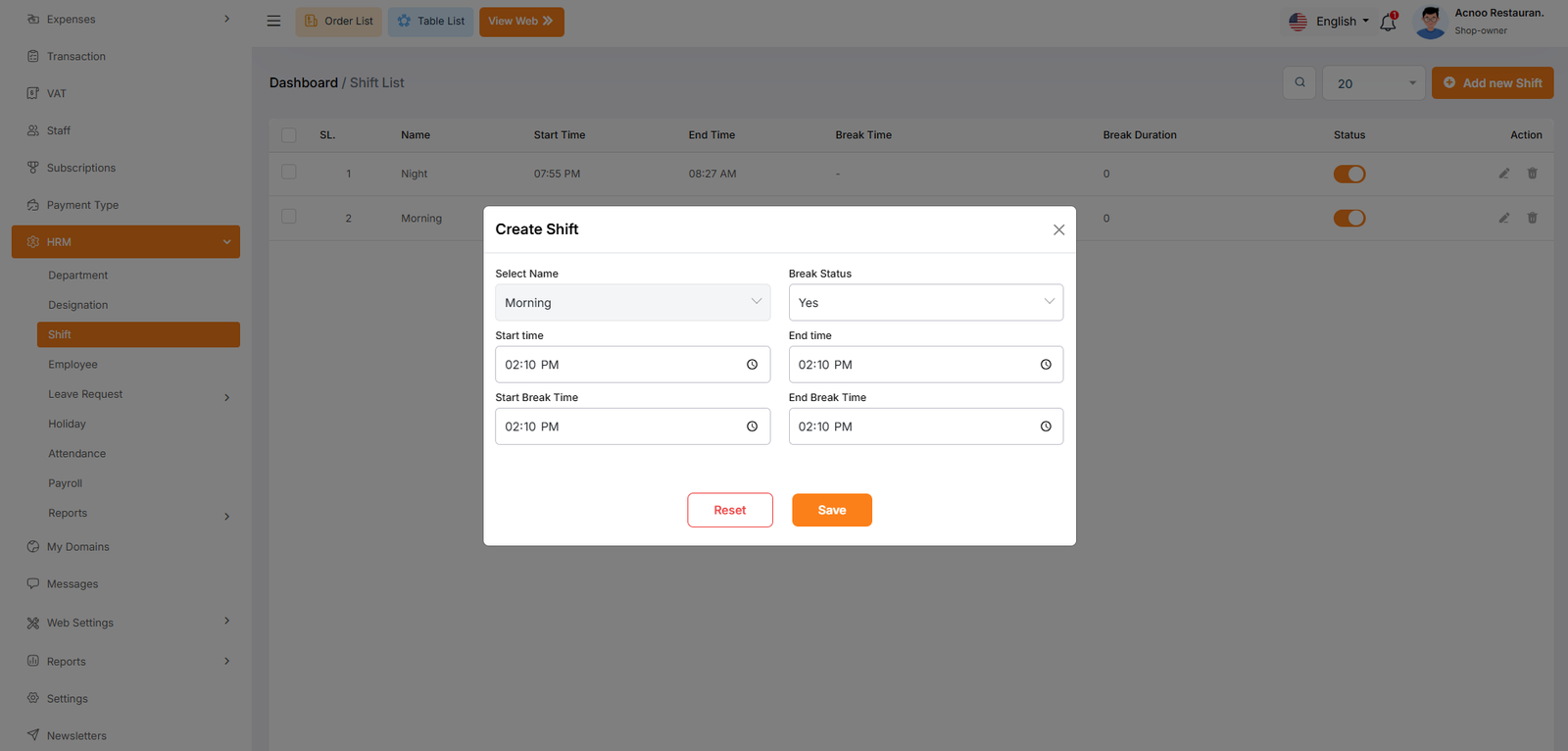Open the Select Name dropdown
The height and width of the screenshot is (751, 1568).
(632, 302)
